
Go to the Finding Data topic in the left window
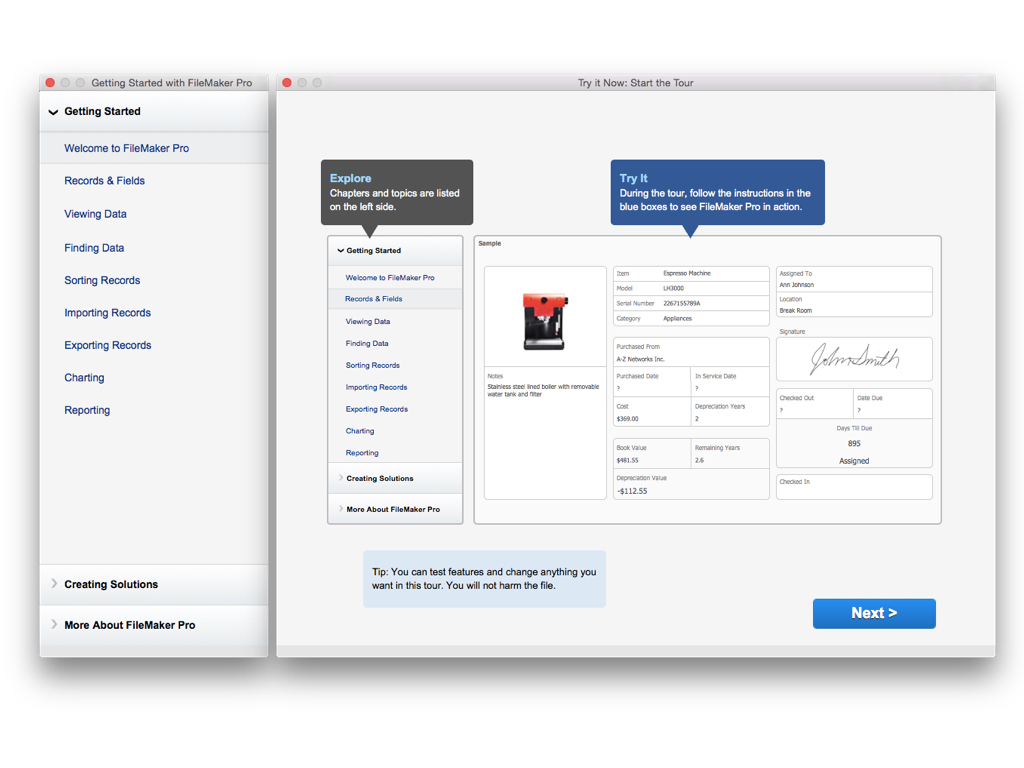[x=94, y=248]
